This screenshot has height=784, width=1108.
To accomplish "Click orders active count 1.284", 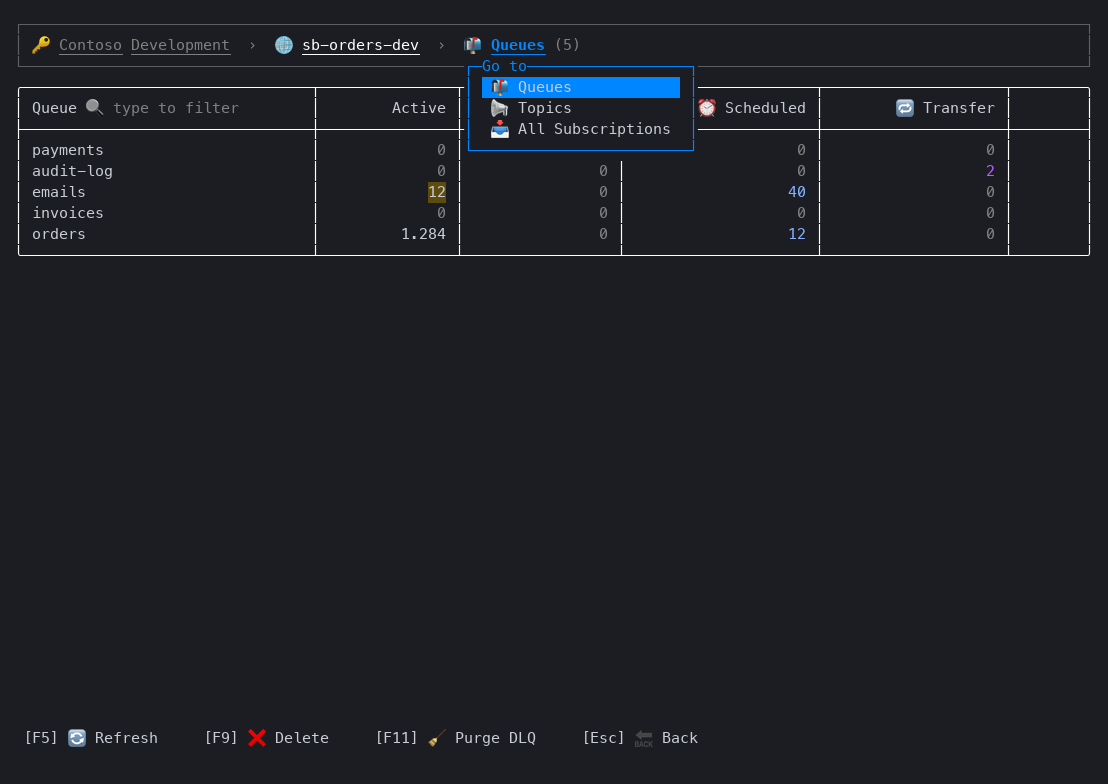I will [423, 234].
